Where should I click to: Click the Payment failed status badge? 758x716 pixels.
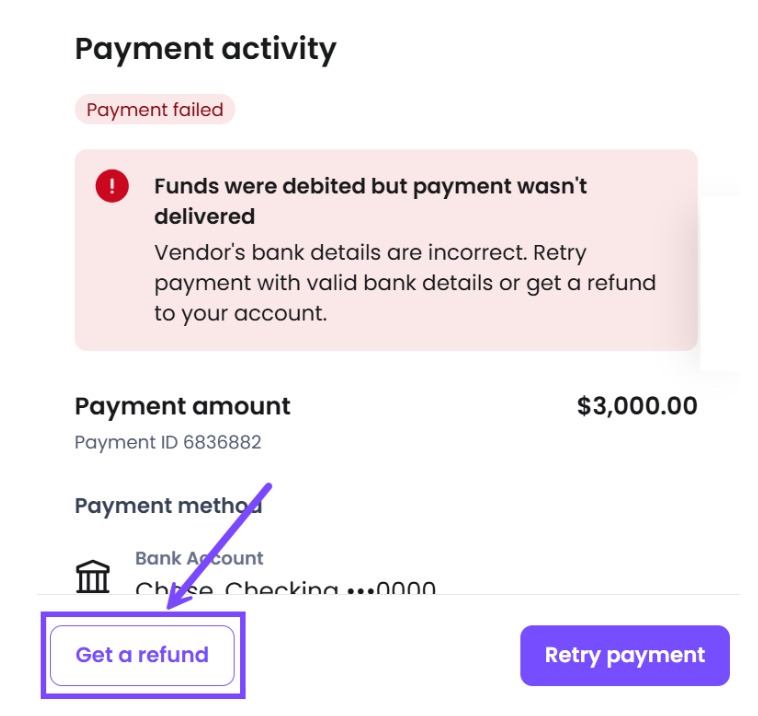coord(155,109)
